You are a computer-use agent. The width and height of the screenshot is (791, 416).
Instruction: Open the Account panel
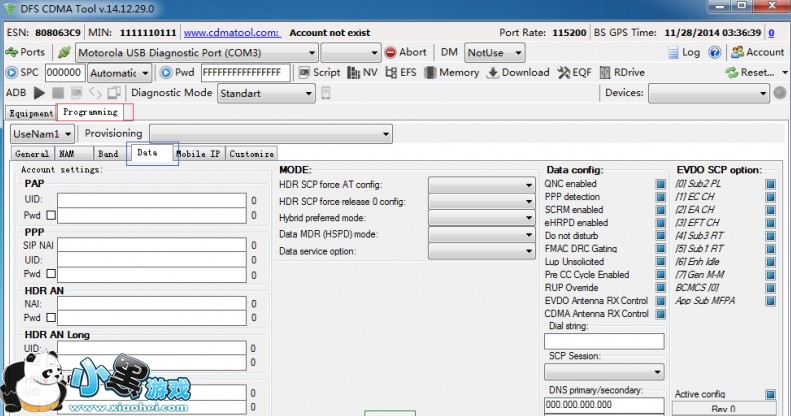coord(758,52)
